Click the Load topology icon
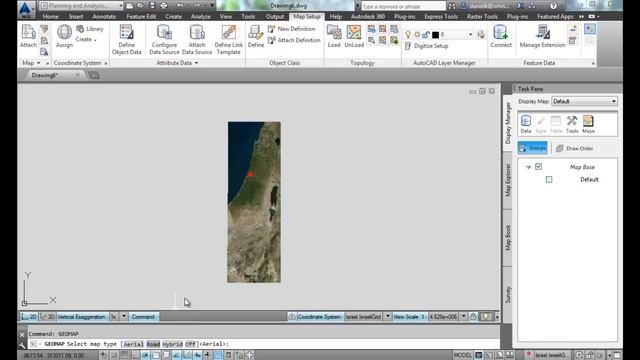The image size is (640, 360). tap(334, 32)
